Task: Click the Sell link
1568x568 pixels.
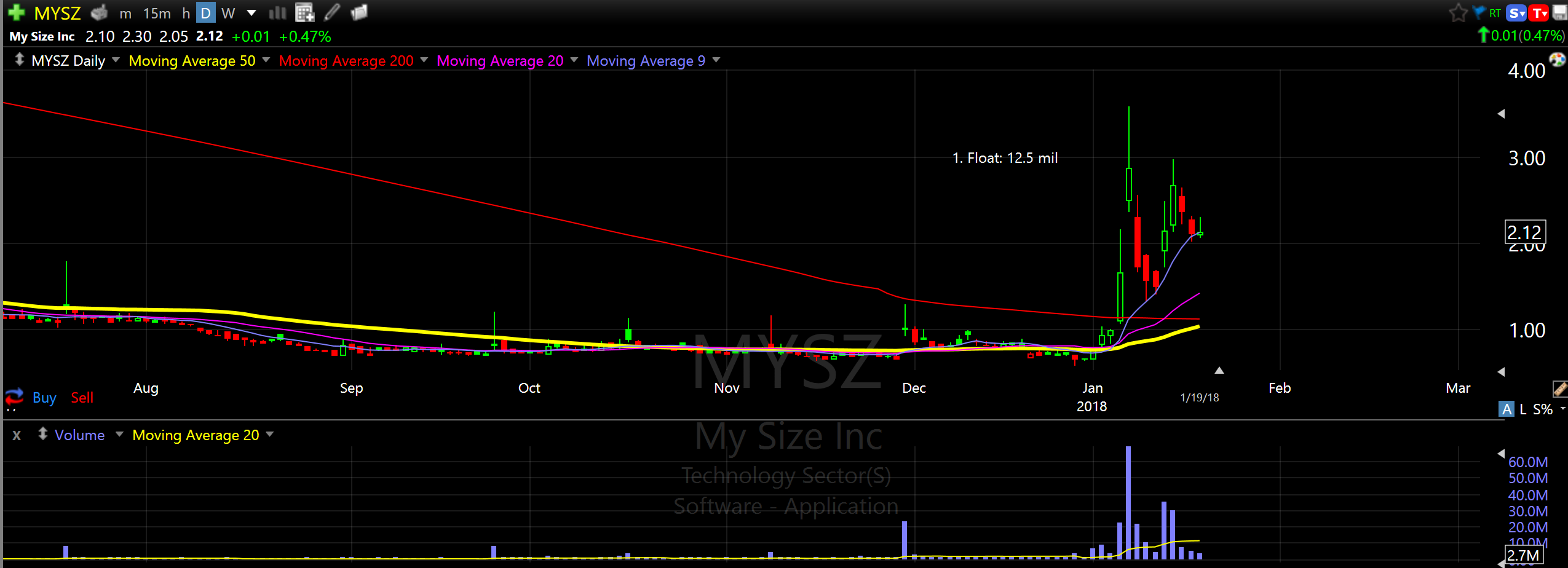Action: 82,398
